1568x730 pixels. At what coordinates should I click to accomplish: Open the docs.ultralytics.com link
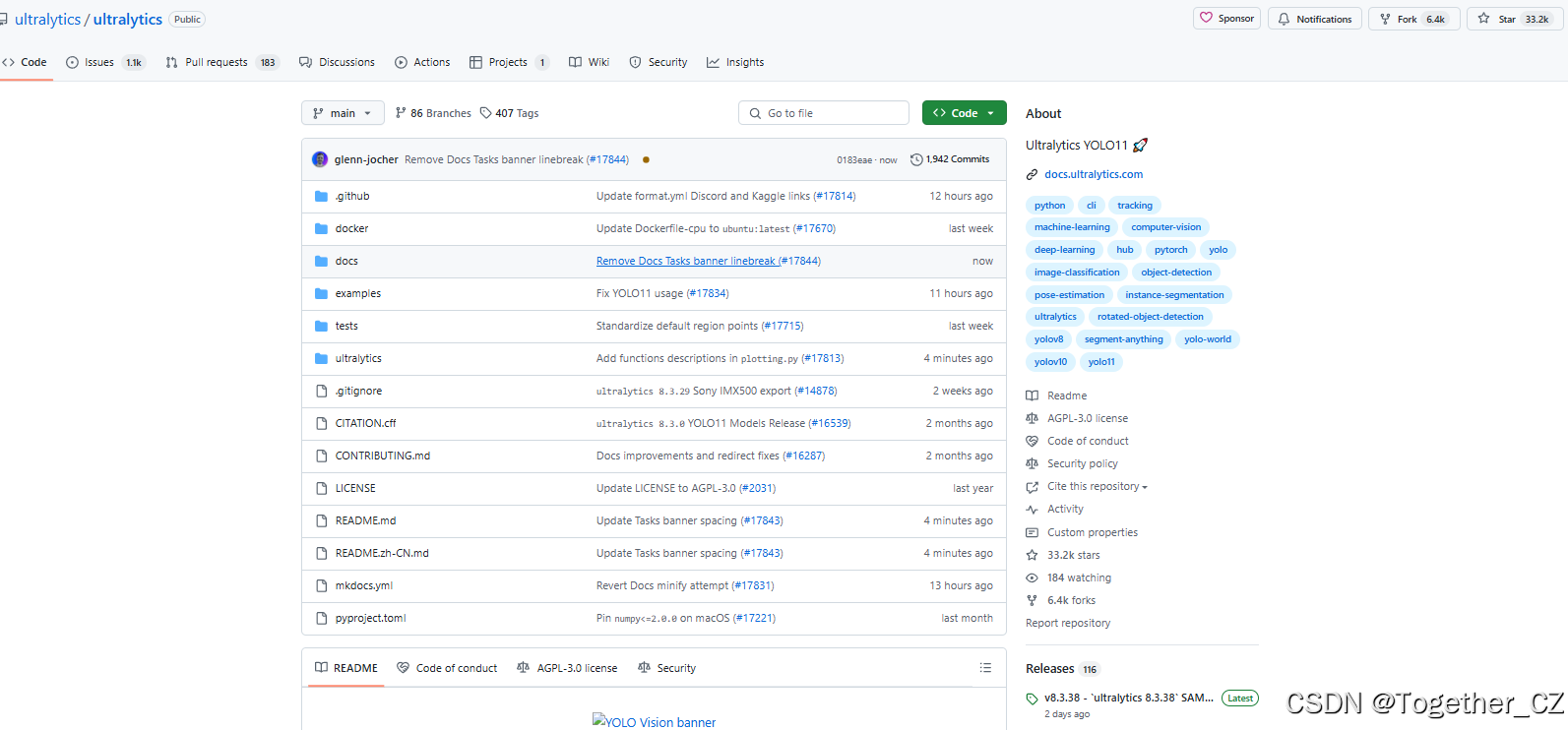(x=1094, y=175)
